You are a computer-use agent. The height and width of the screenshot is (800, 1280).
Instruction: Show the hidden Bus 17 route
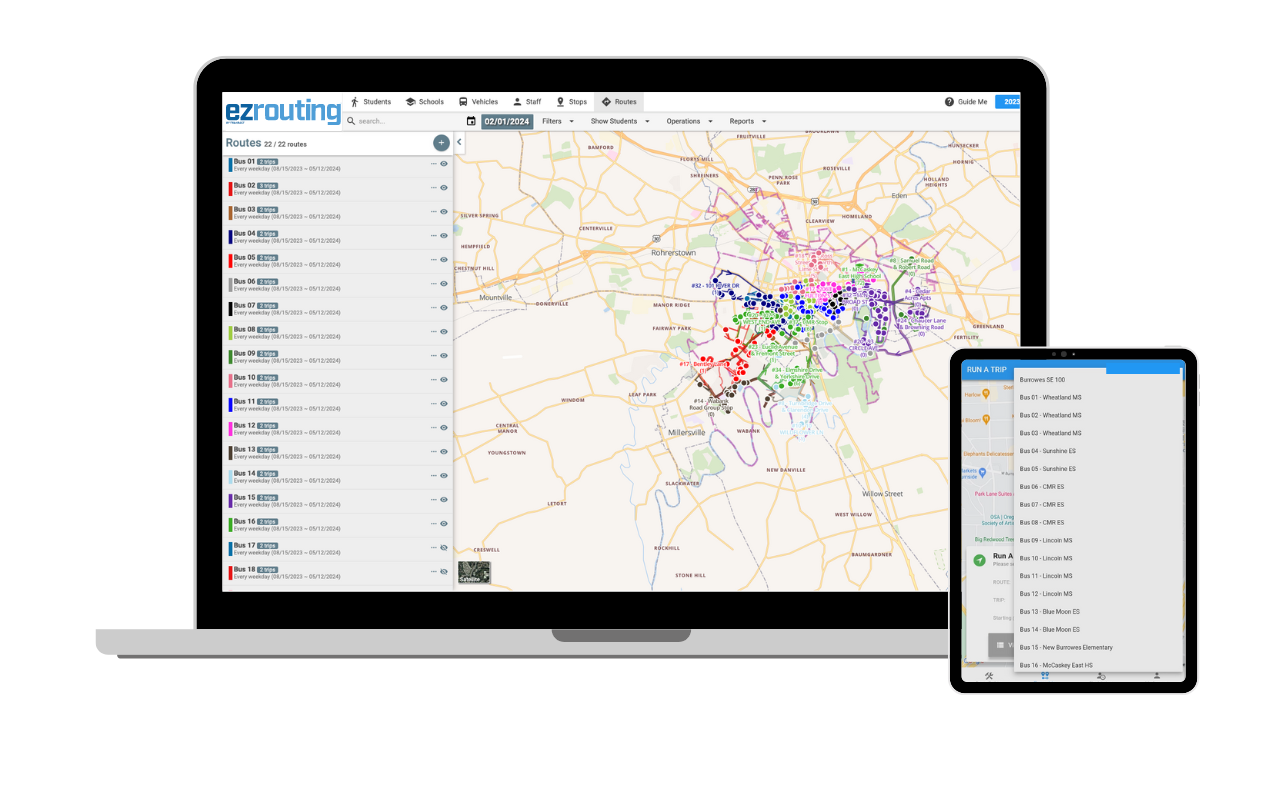point(444,548)
